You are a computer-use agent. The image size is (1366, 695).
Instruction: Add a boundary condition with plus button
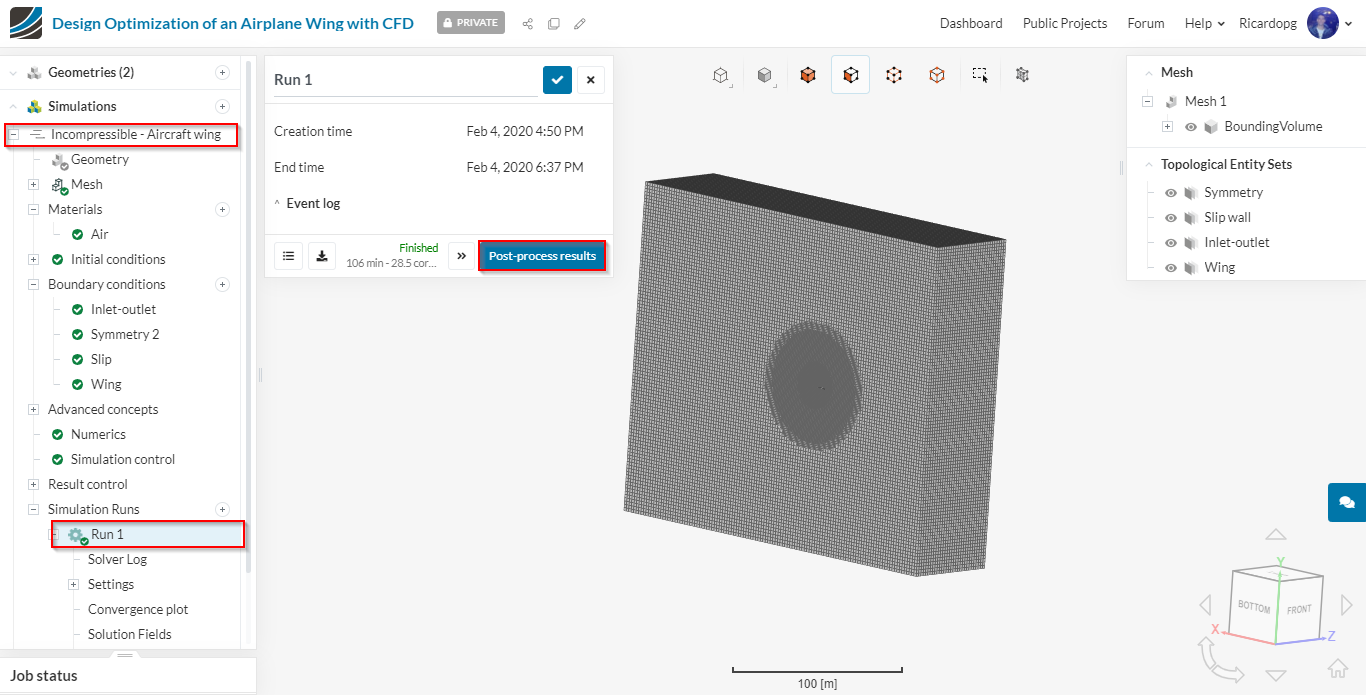222,284
